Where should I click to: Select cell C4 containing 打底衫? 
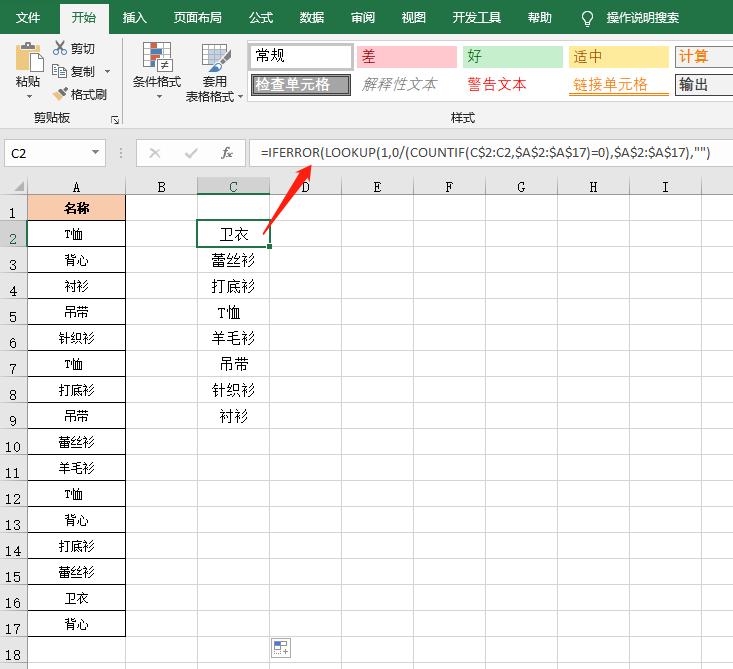[233, 286]
